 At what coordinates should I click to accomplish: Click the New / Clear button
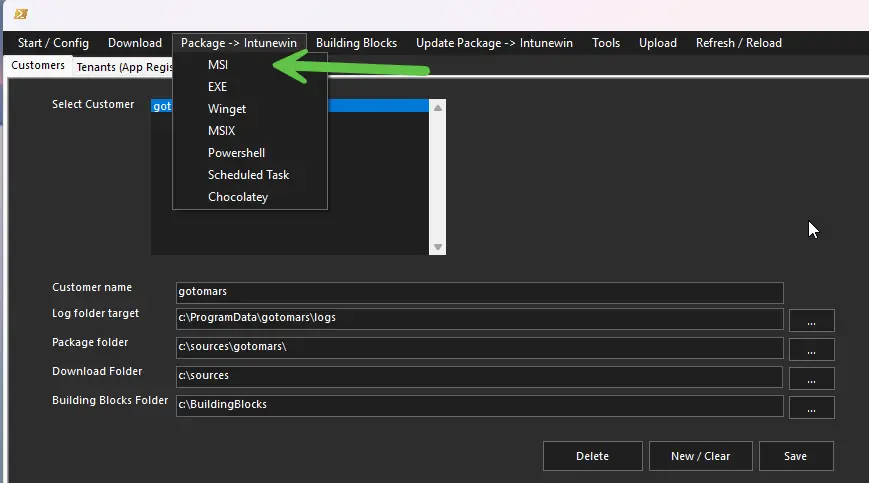[700, 456]
